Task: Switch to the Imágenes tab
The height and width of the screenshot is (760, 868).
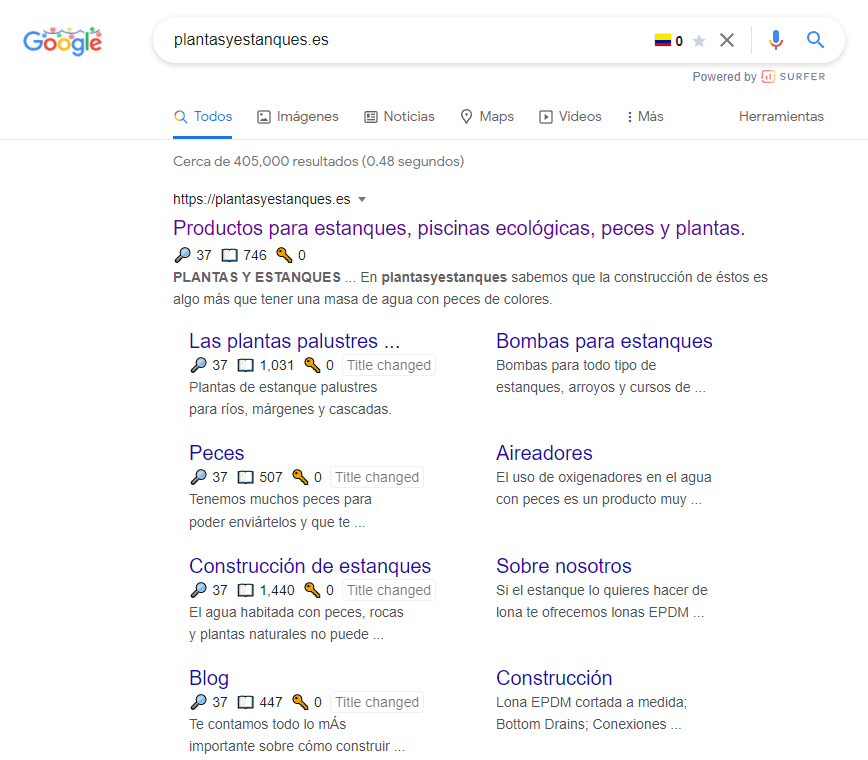Action: pyautogui.click(x=298, y=117)
